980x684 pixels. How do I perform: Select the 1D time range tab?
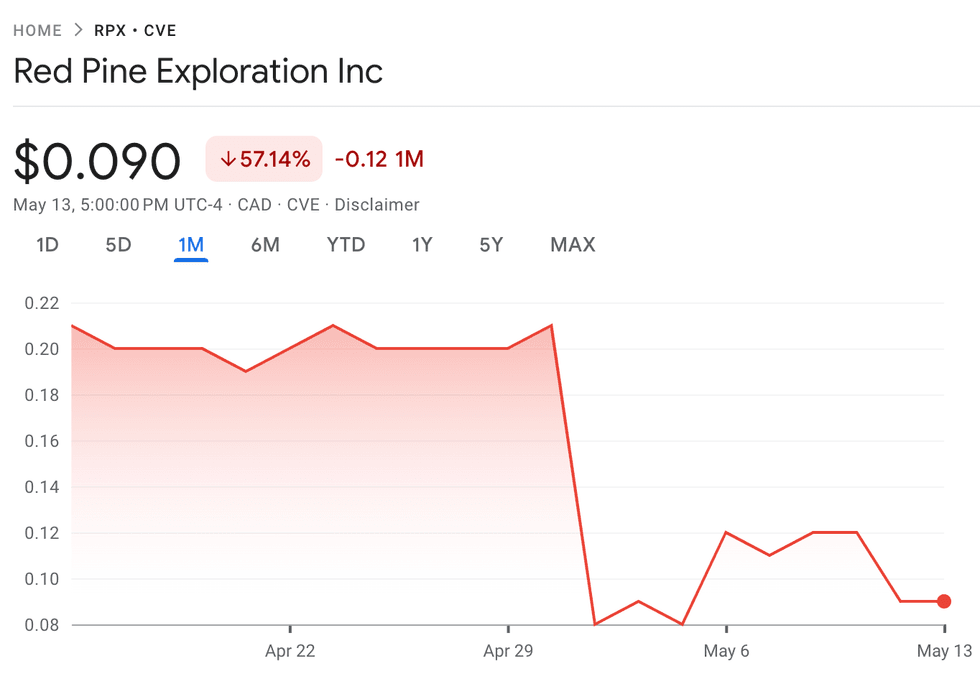click(x=47, y=244)
